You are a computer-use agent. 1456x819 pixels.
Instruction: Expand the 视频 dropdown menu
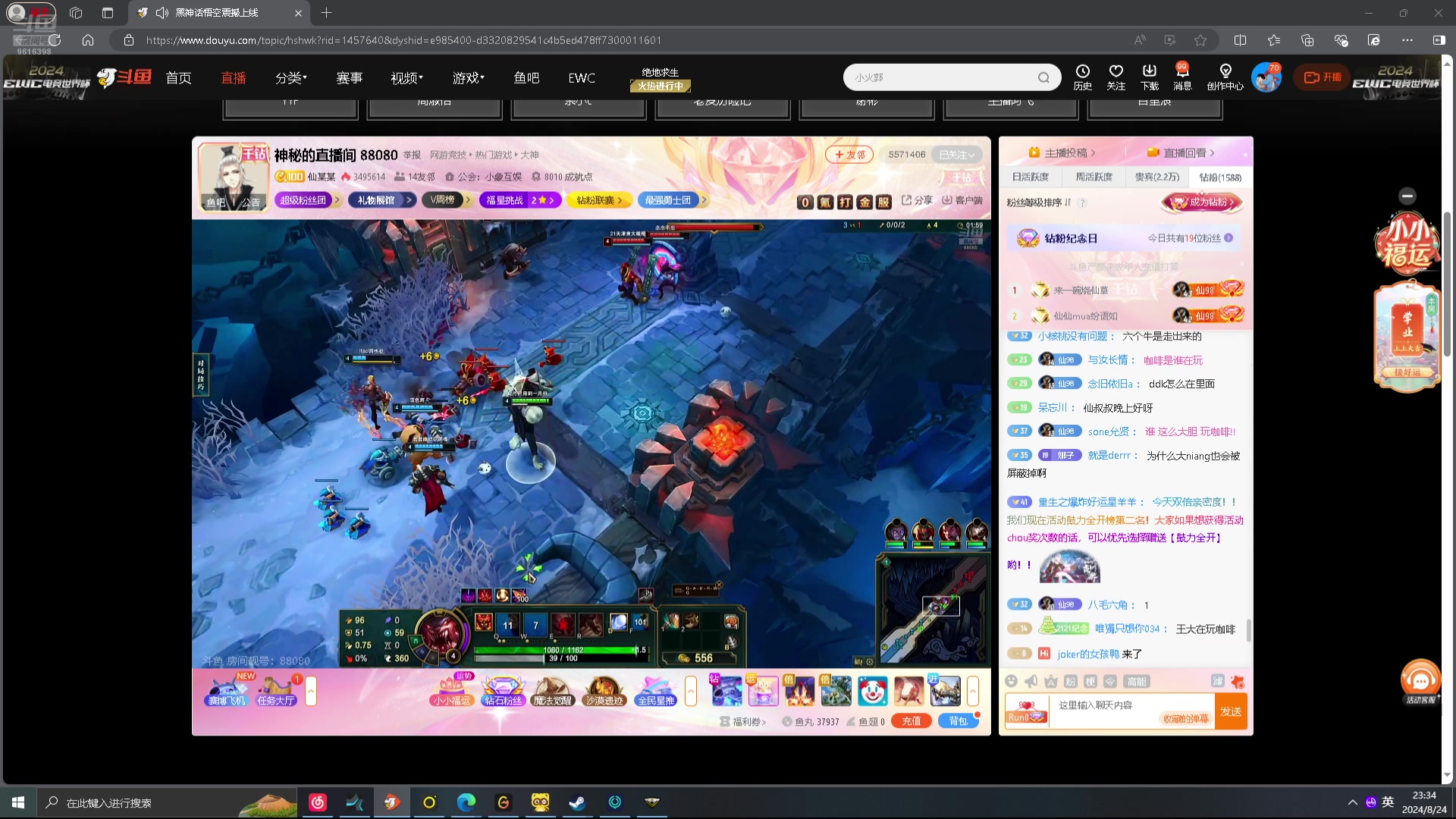[x=406, y=78]
